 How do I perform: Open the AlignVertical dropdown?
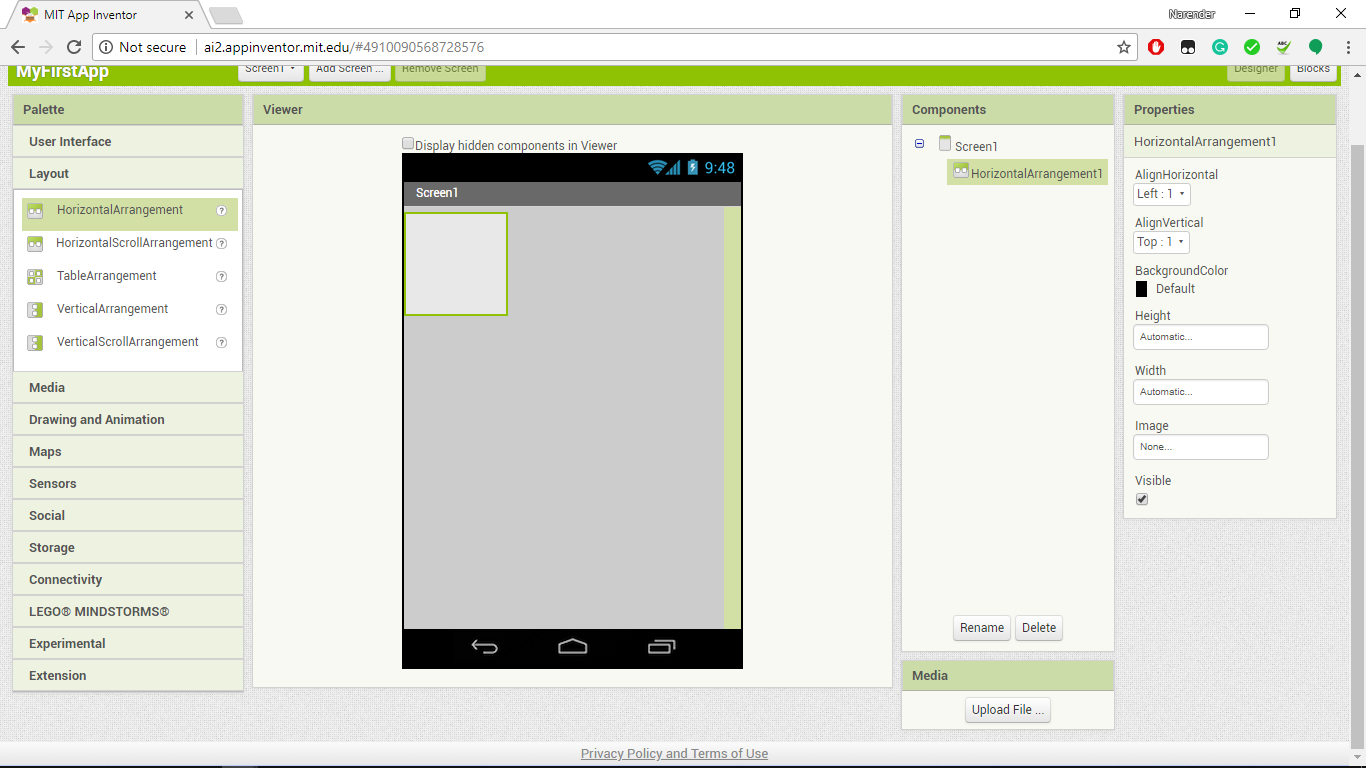(1161, 242)
